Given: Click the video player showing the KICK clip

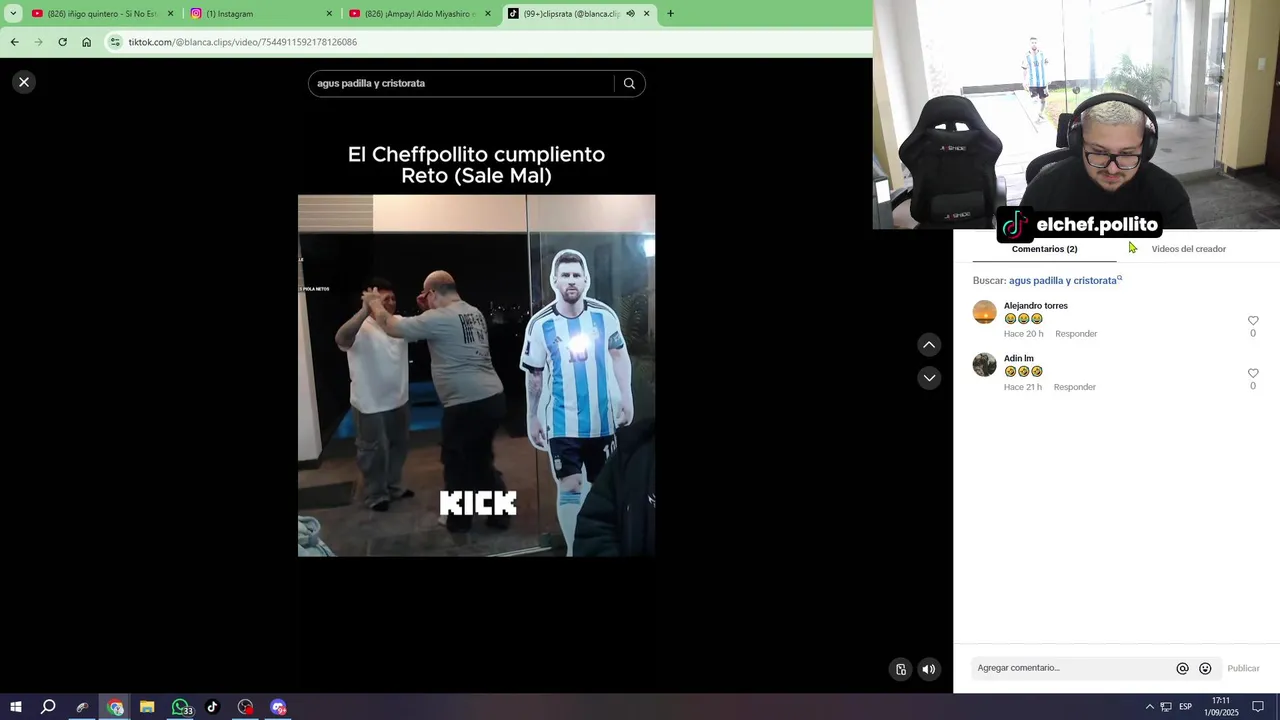Looking at the screenshot, I should tap(476, 375).
